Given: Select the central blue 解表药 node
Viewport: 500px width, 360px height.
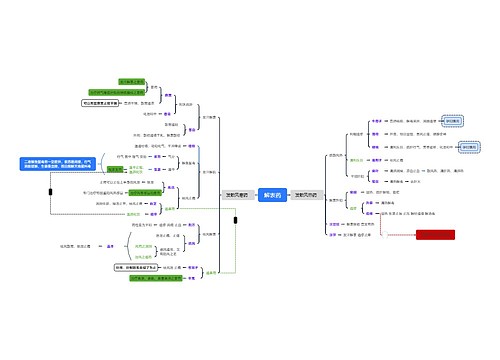Looking at the screenshot, I should pyautogui.click(x=272, y=195).
